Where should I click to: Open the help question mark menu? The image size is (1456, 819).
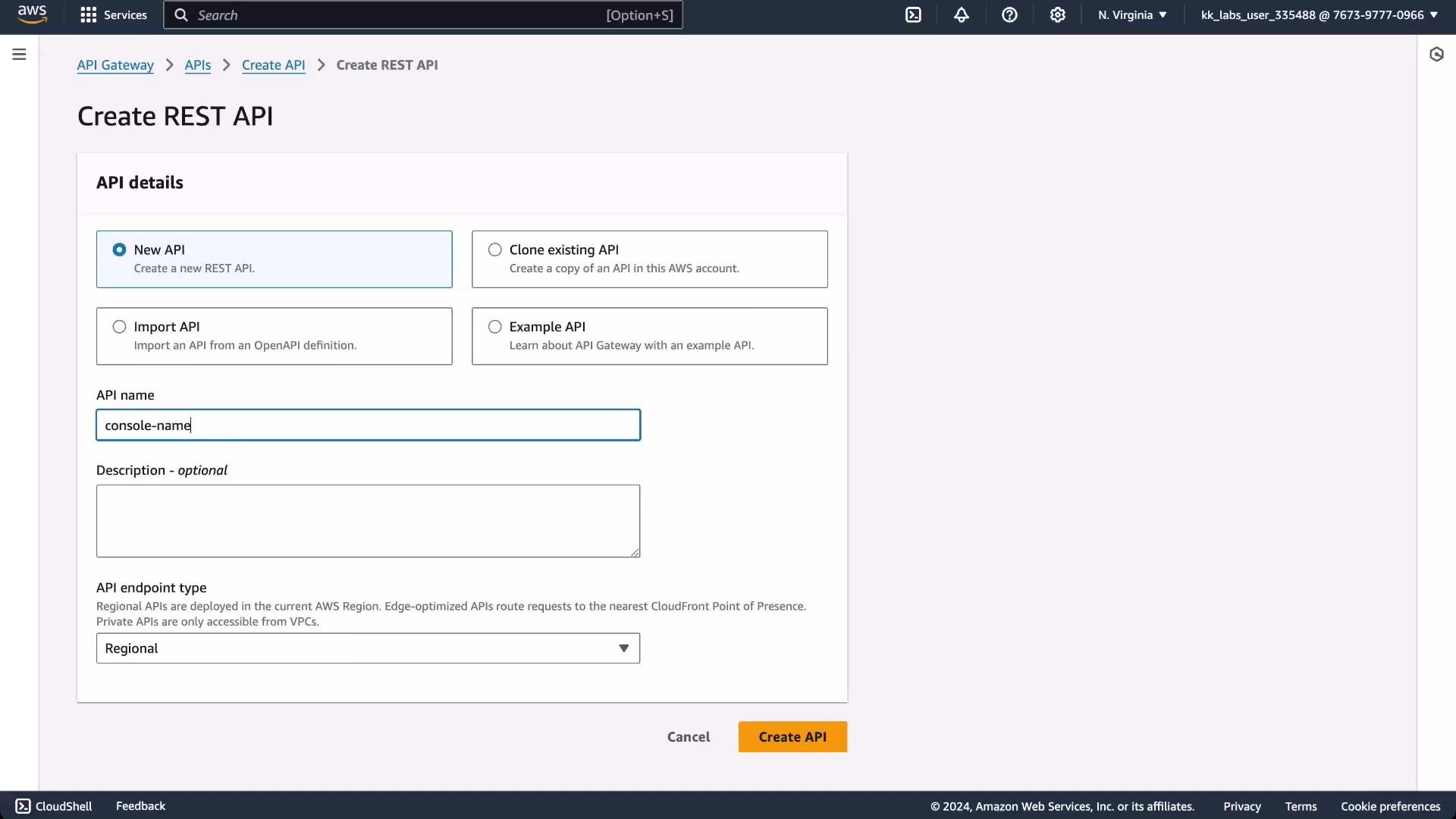pos(1009,15)
